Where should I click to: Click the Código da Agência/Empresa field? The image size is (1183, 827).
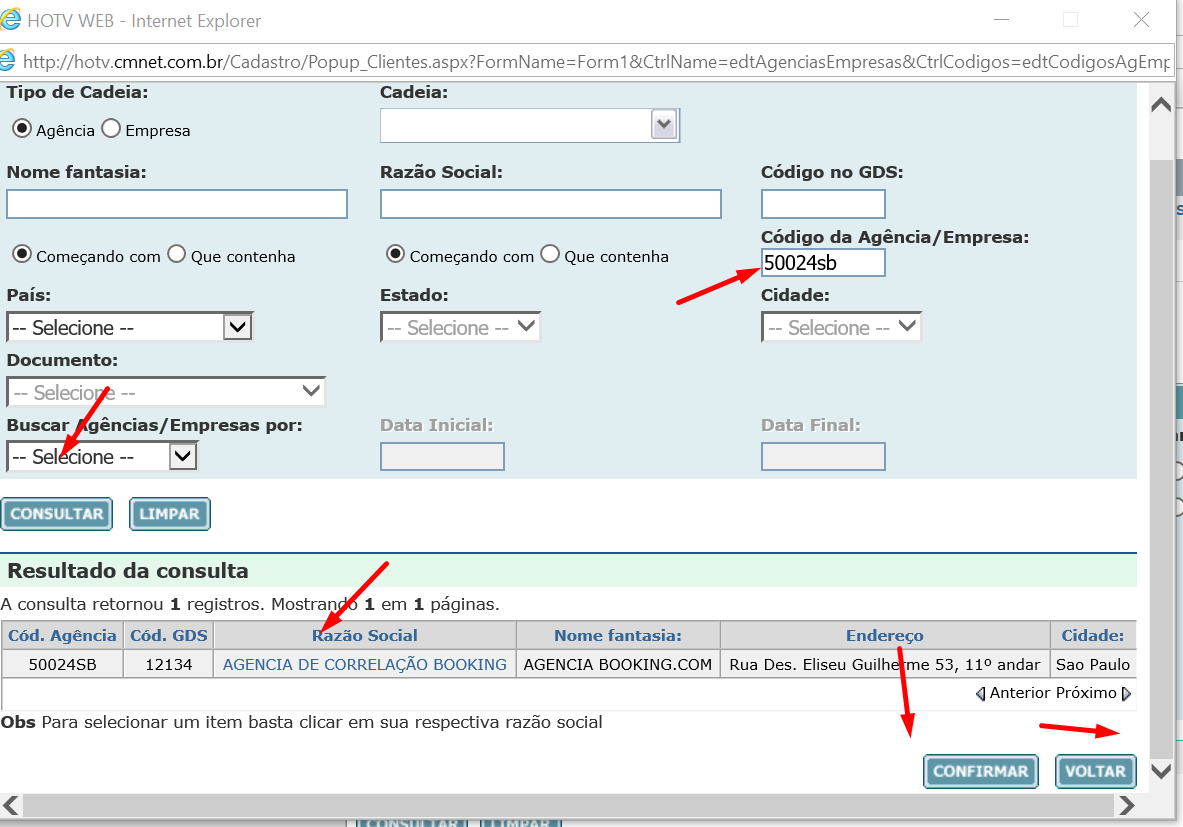[823, 263]
